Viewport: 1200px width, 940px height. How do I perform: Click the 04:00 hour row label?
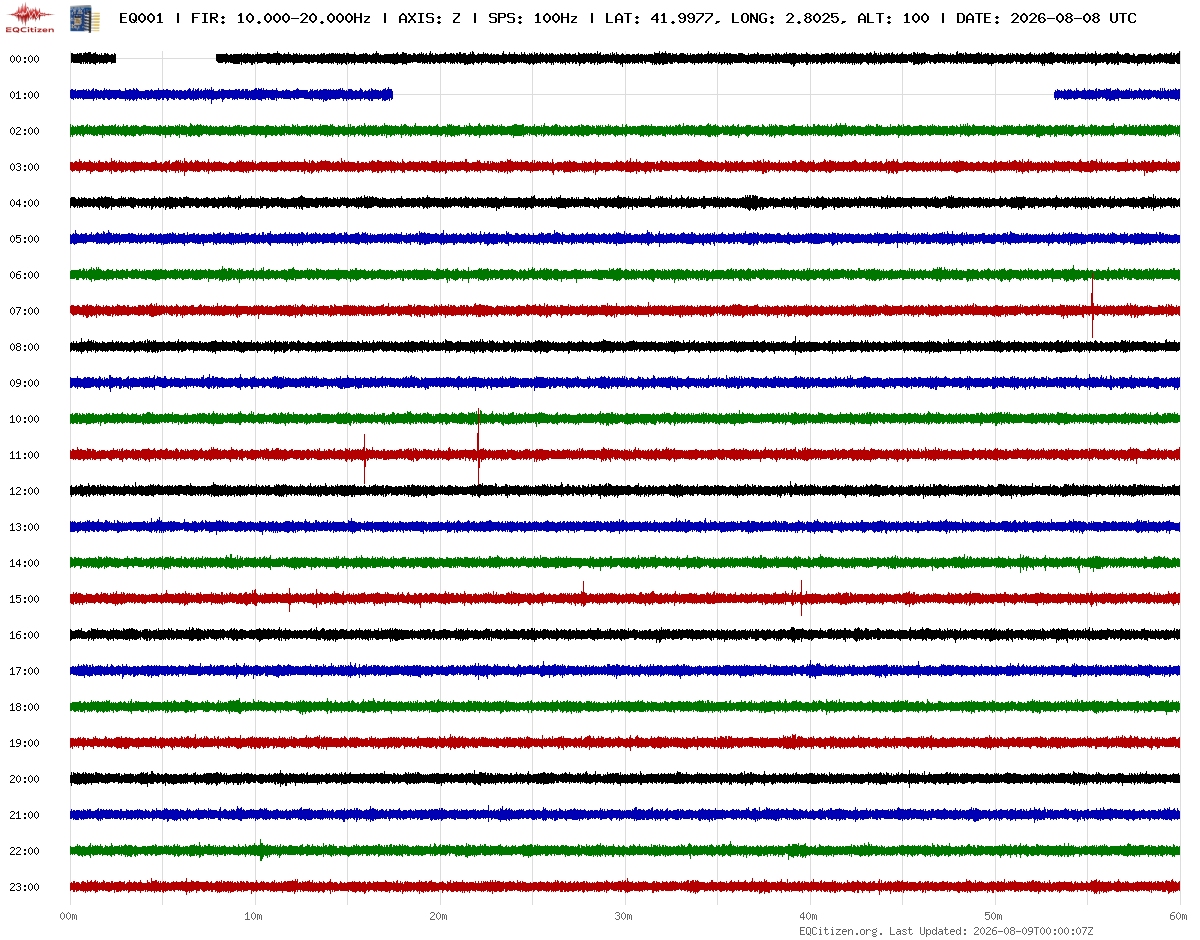tap(24, 203)
